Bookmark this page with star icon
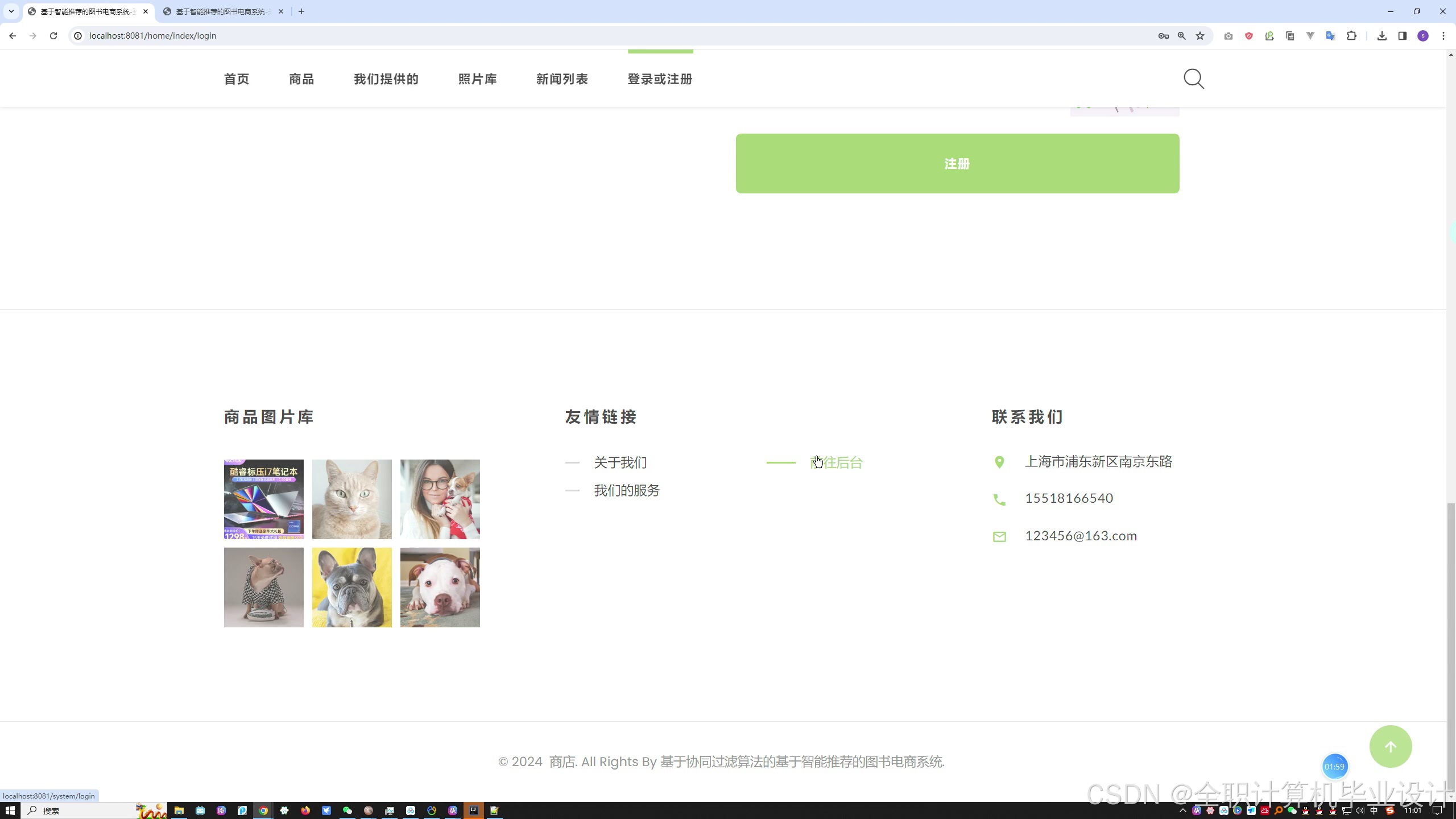 coord(1200,36)
